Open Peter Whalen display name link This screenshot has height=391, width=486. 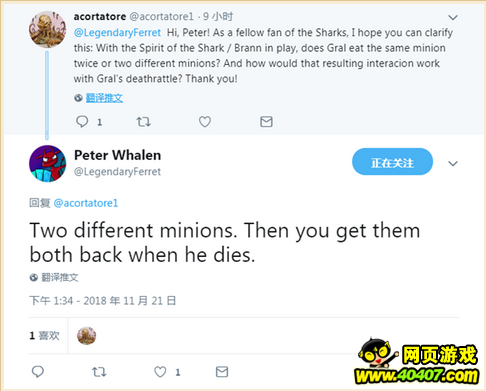click(x=117, y=155)
